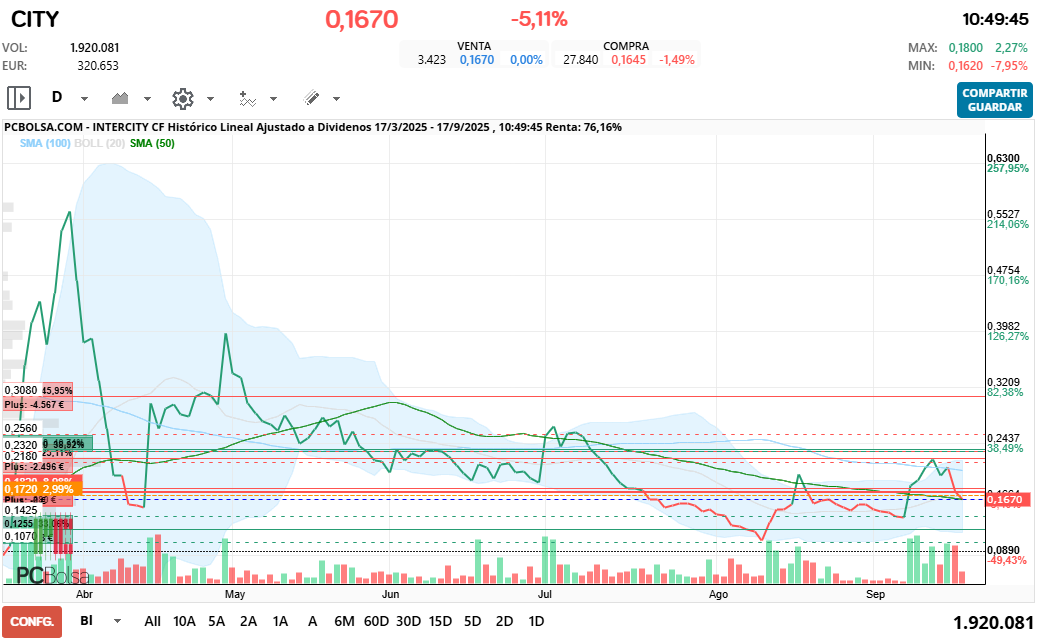
Task: Switch to the 2D time range
Action: [x=505, y=622]
